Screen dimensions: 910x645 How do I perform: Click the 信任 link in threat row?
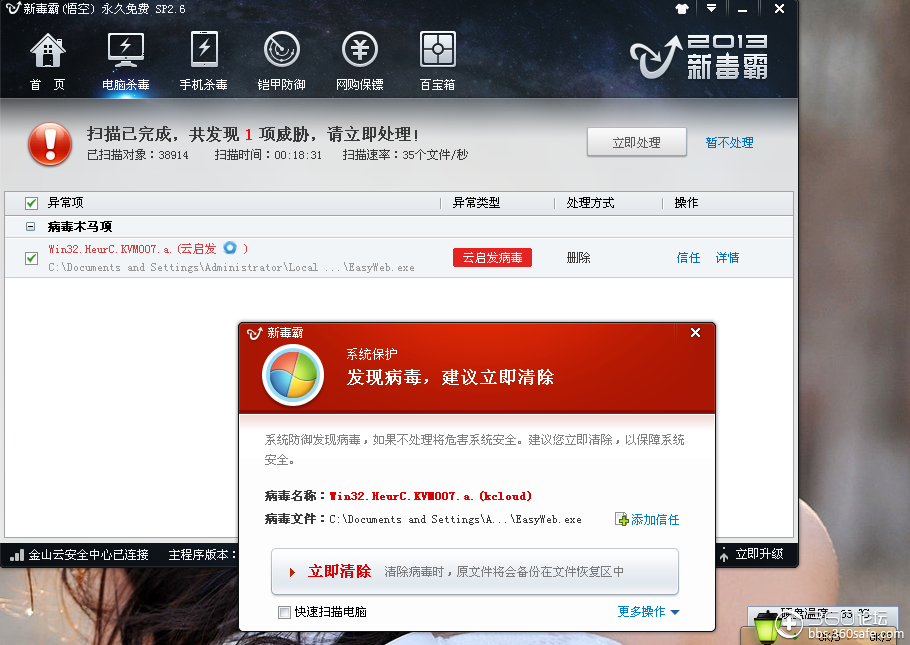(x=688, y=258)
